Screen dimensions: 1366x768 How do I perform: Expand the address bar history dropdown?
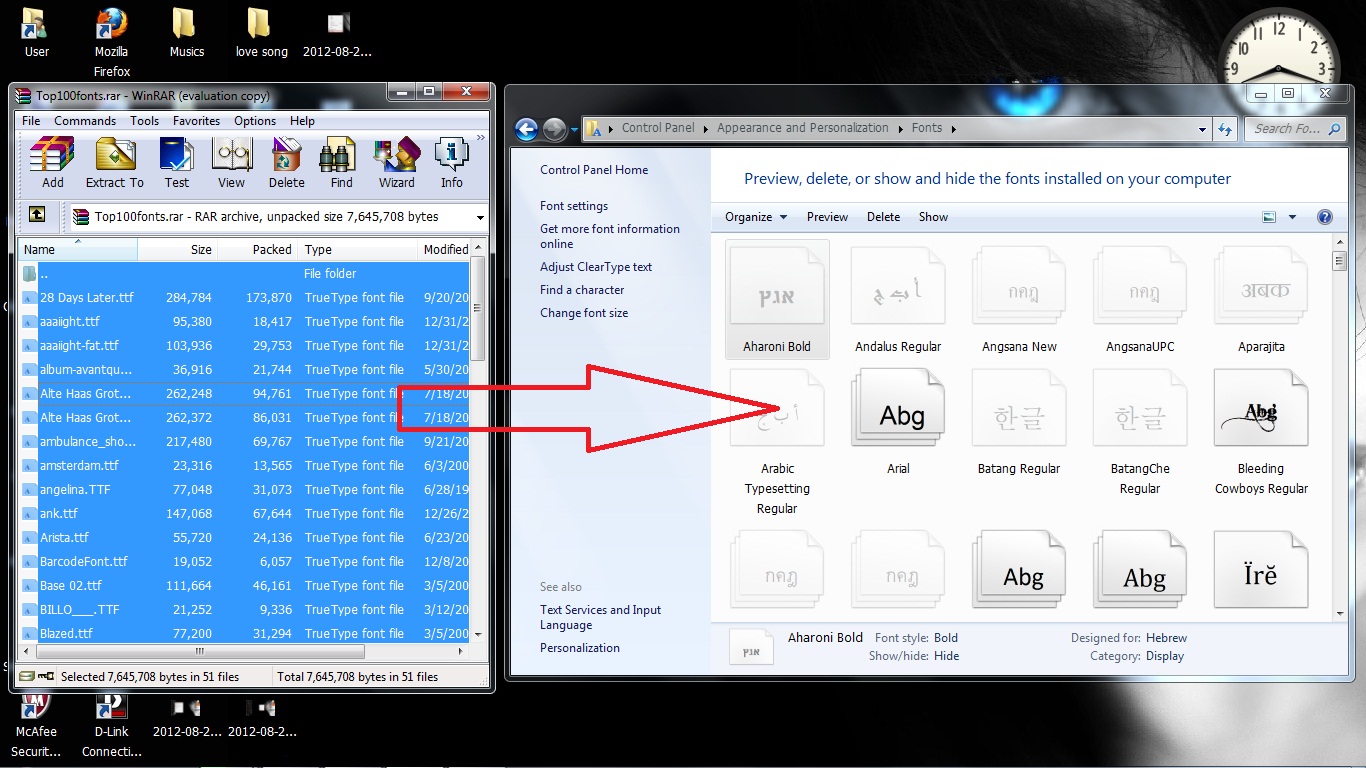pos(1202,129)
